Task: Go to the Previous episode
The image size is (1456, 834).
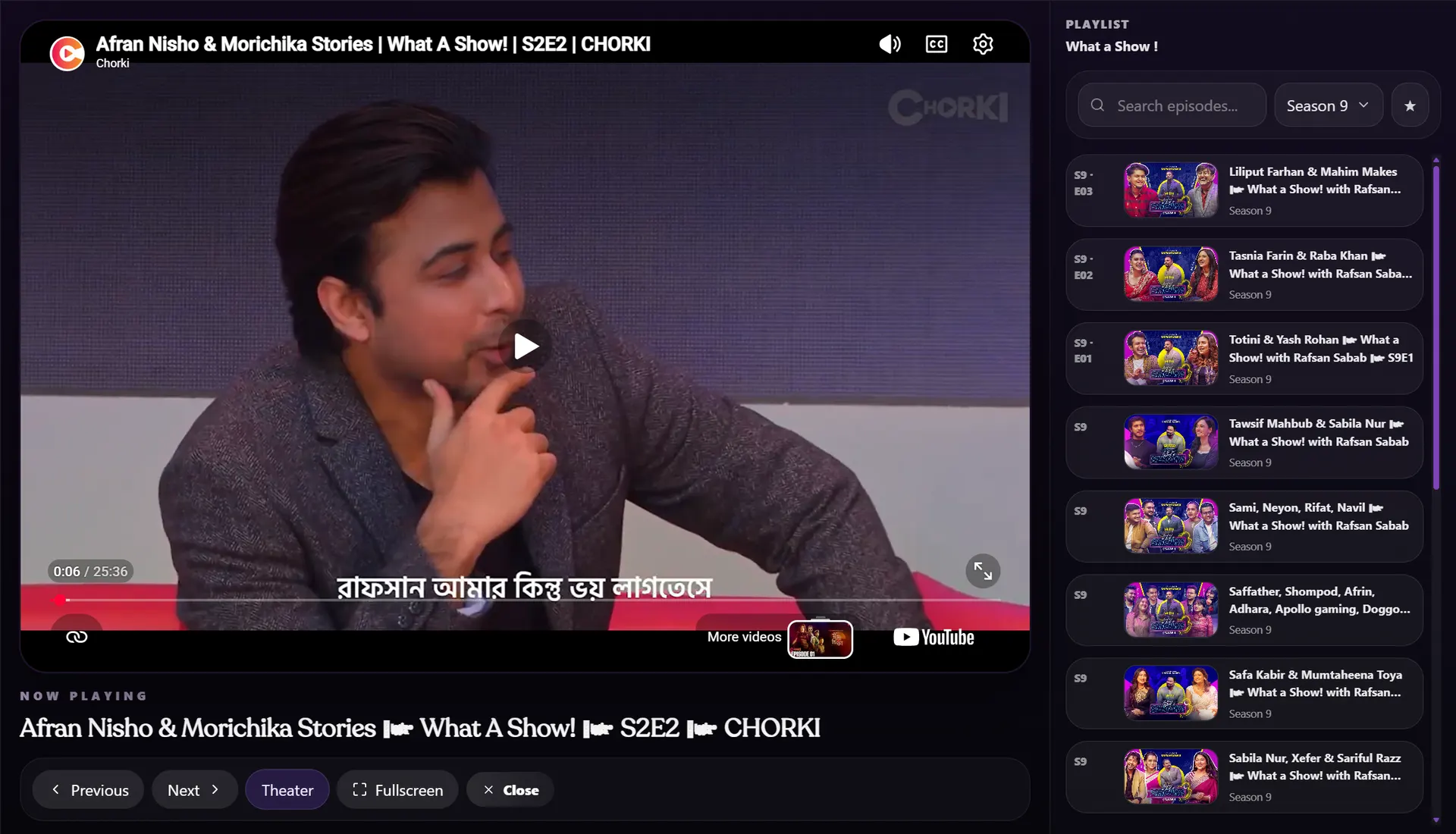Action: [x=89, y=790]
